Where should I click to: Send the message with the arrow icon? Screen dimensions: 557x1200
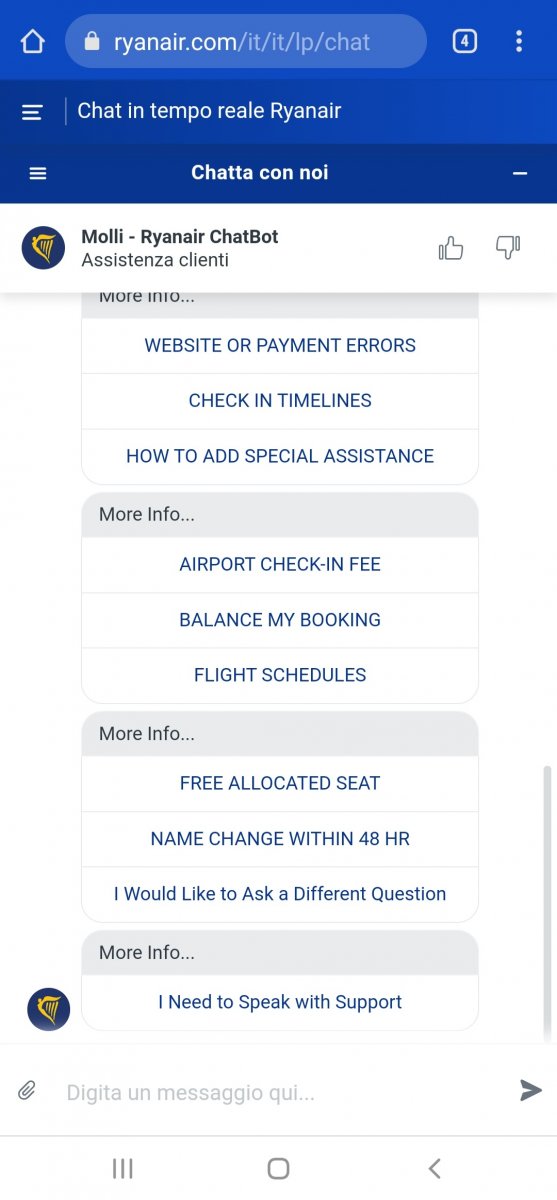pyautogui.click(x=531, y=1090)
